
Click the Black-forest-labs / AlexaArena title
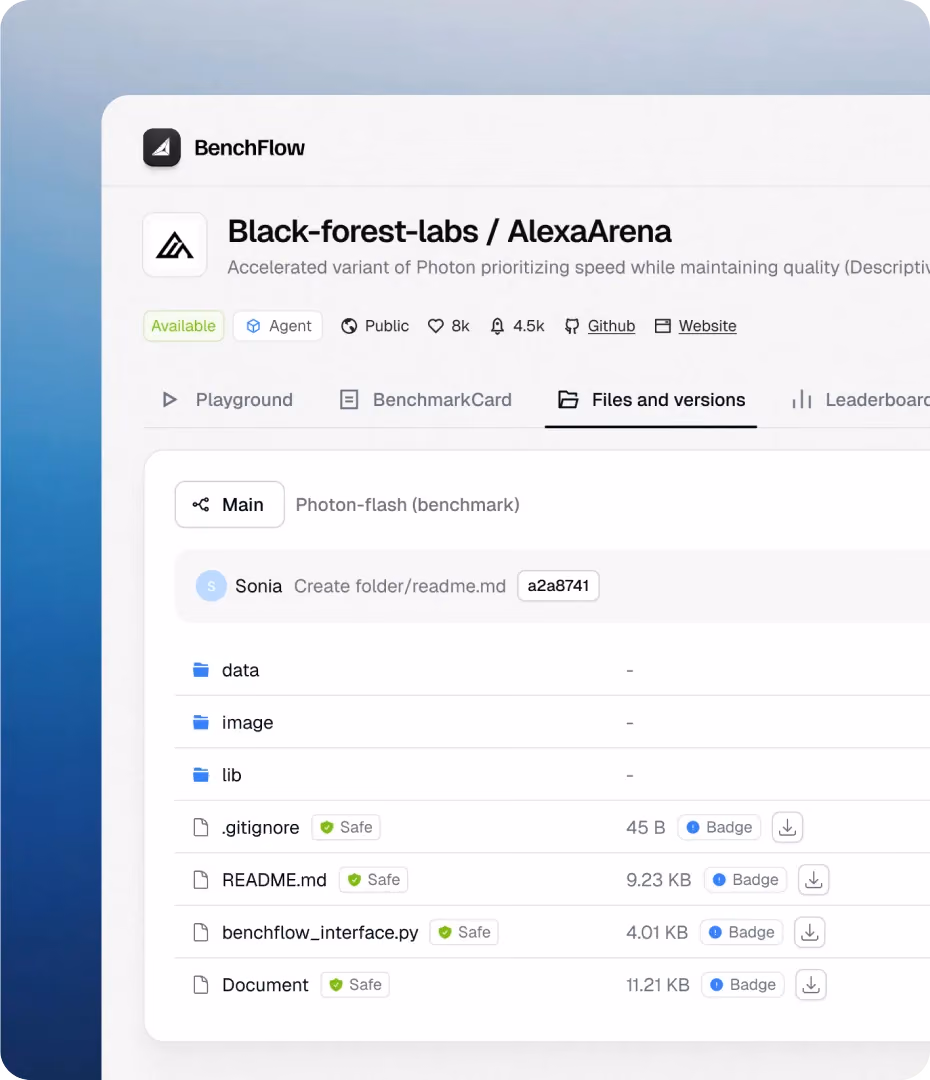[x=449, y=231]
